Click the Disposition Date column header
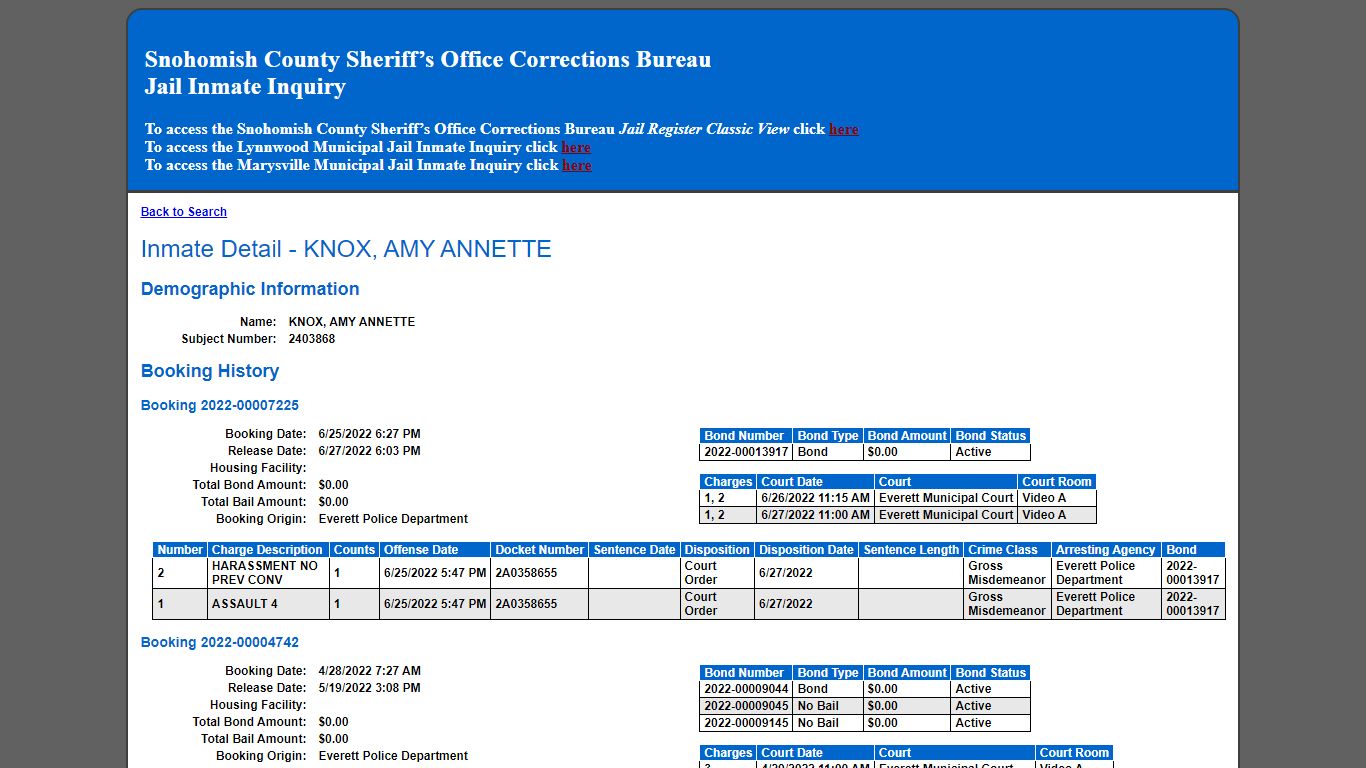 (x=806, y=550)
